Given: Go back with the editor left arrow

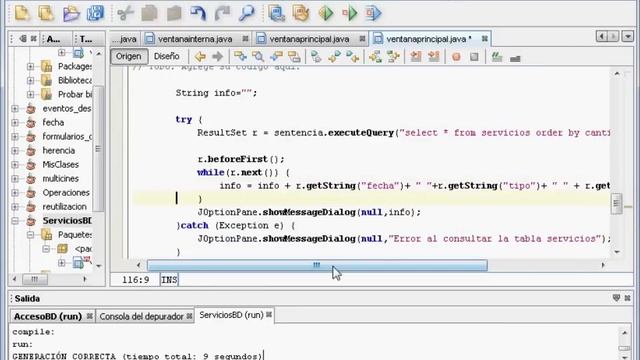Looking at the screenshot, I should pos(200,57).
